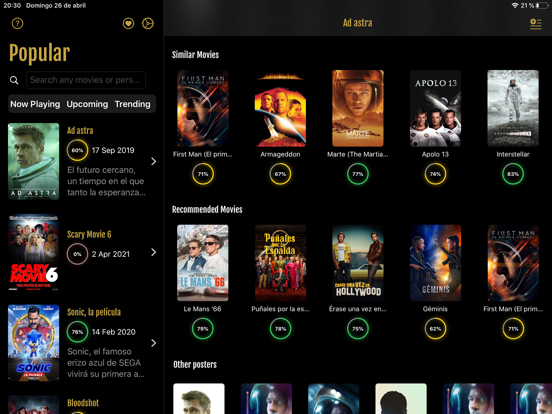Click the Bloodshot title in list
552x414 pixels.
point(83,403)
